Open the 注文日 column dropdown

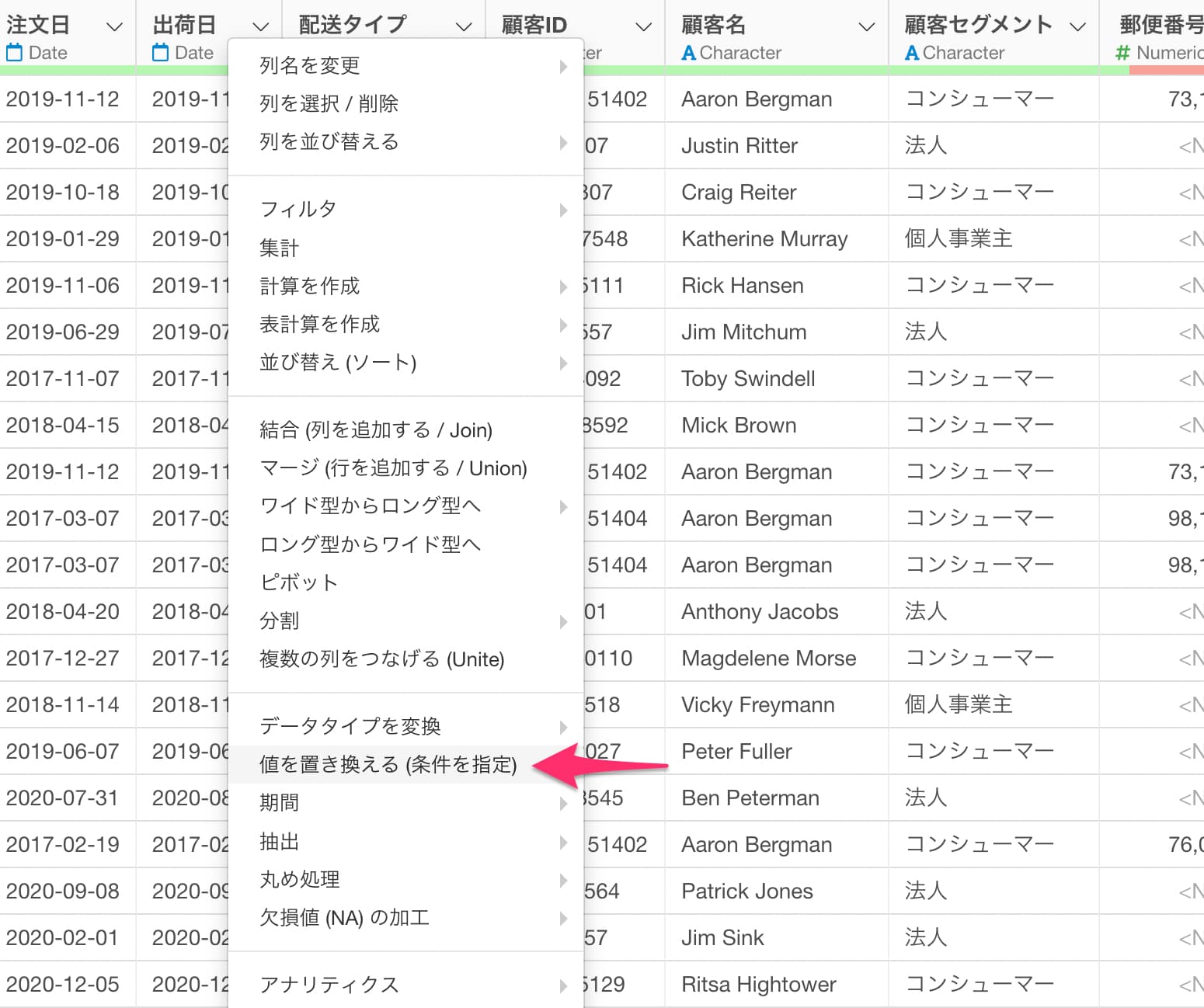114,27
